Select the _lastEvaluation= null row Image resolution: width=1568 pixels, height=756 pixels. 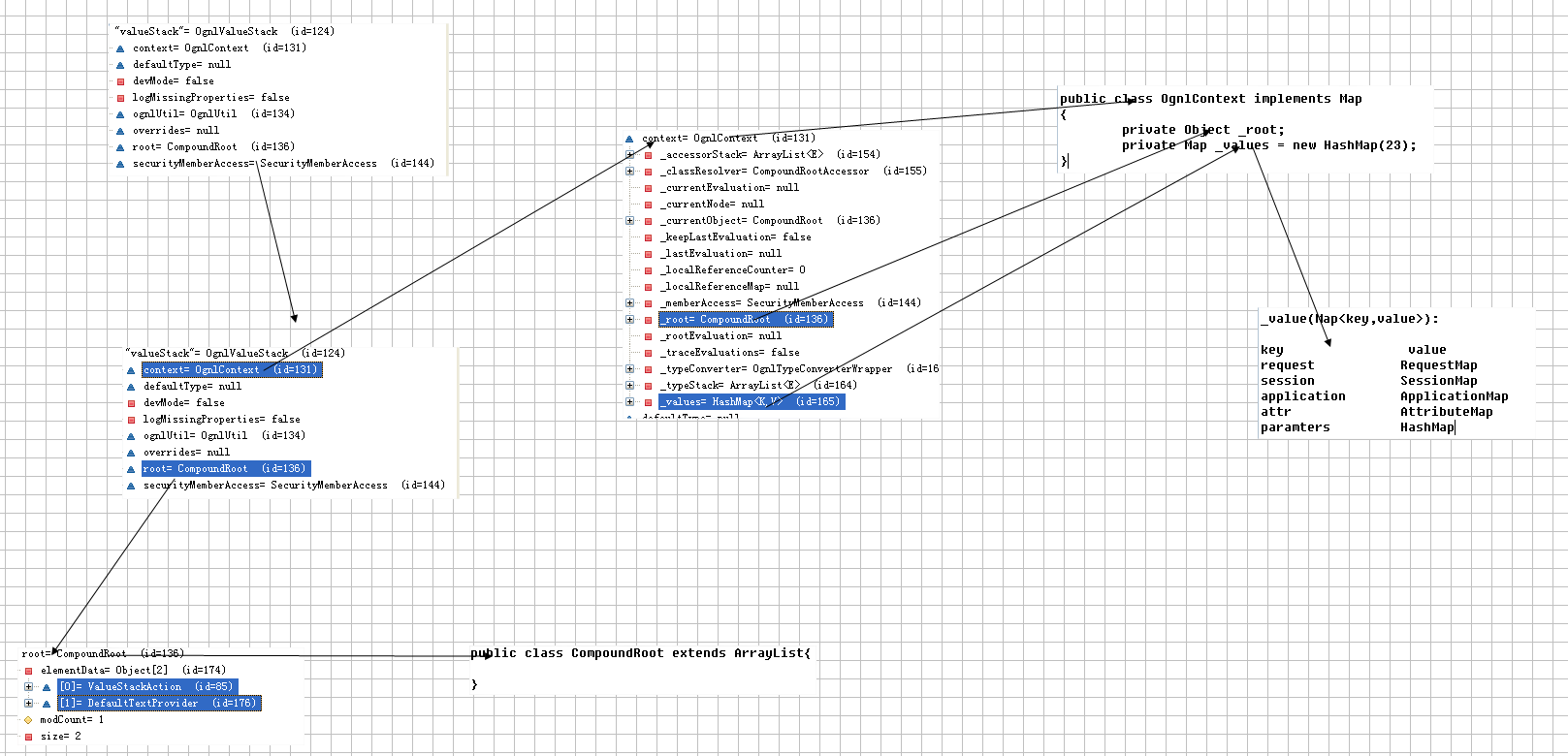coord(721,254)
